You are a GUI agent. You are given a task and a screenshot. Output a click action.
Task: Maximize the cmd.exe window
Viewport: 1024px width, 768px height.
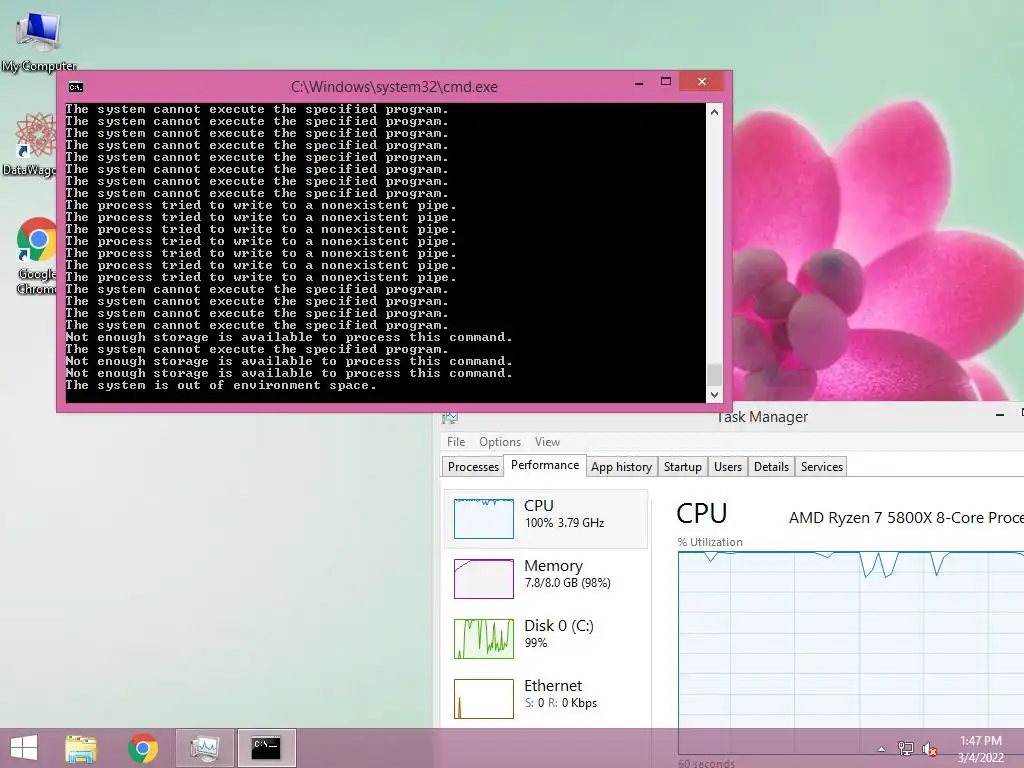[665, 82]
